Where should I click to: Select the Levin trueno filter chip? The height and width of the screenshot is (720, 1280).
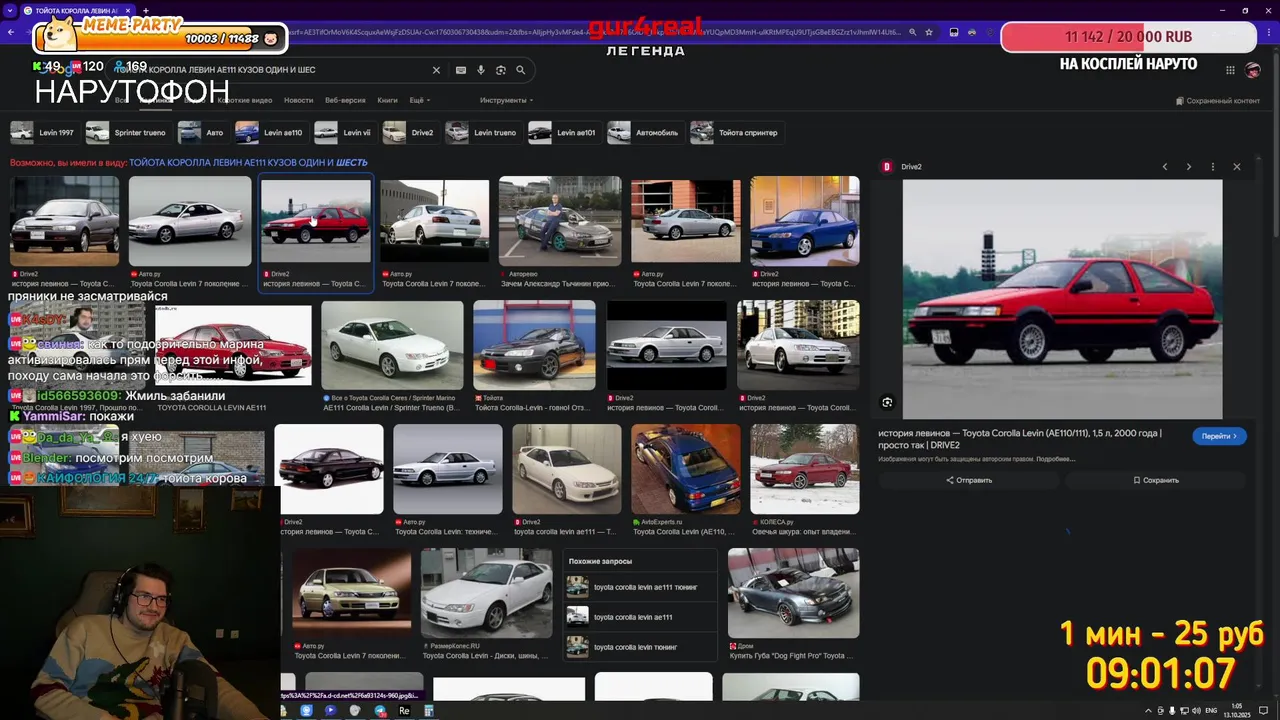(482, 132)
